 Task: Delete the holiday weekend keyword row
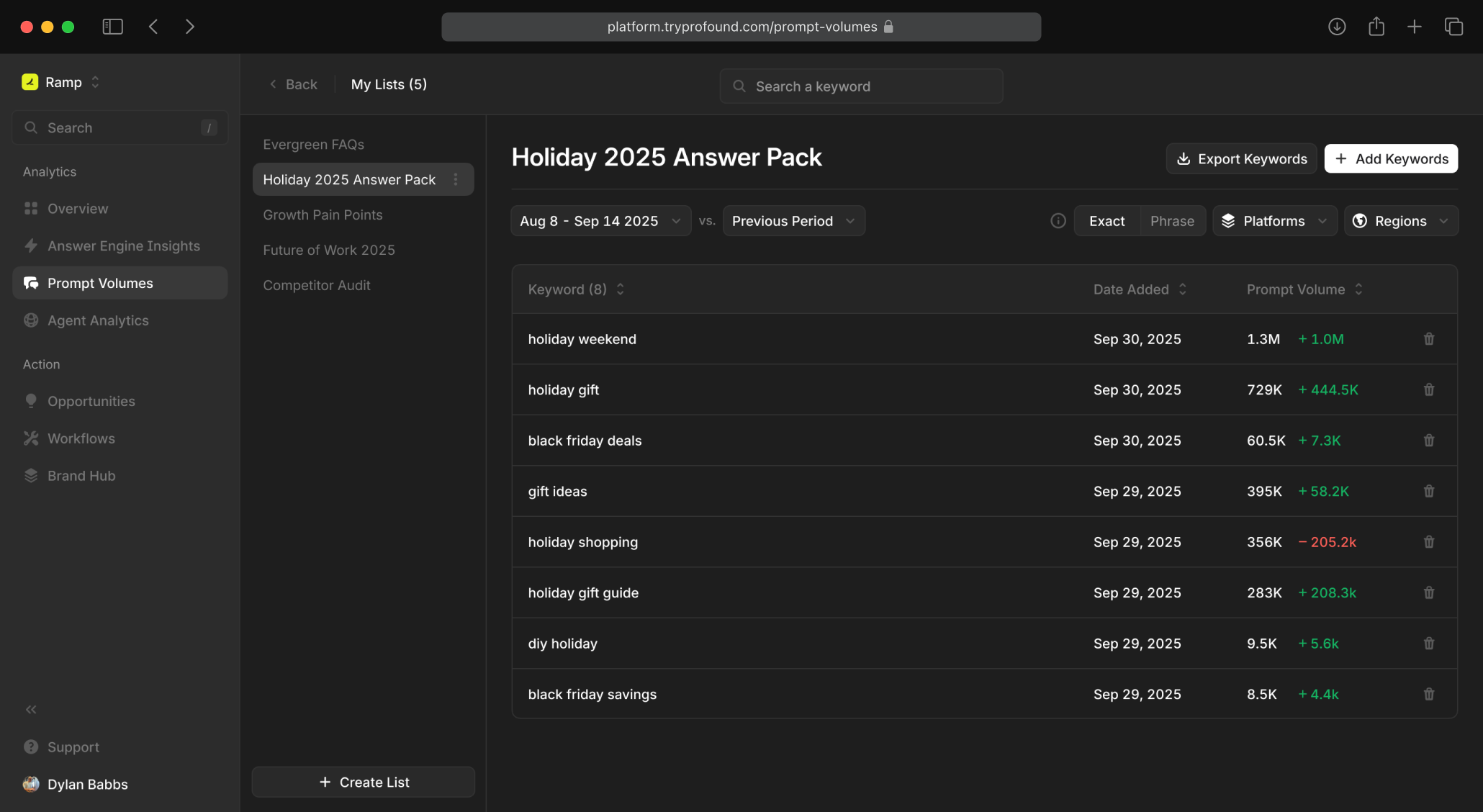1429,339
